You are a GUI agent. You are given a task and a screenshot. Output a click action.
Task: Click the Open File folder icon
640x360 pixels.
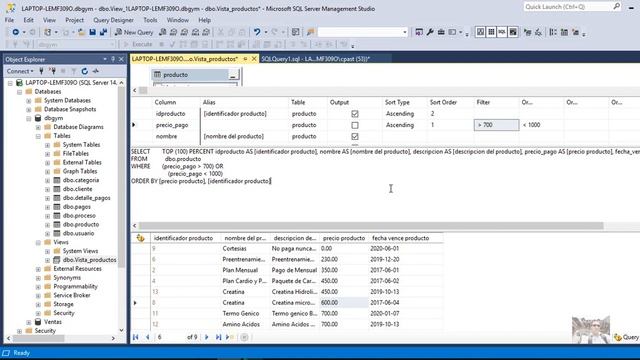coord(82,32)
